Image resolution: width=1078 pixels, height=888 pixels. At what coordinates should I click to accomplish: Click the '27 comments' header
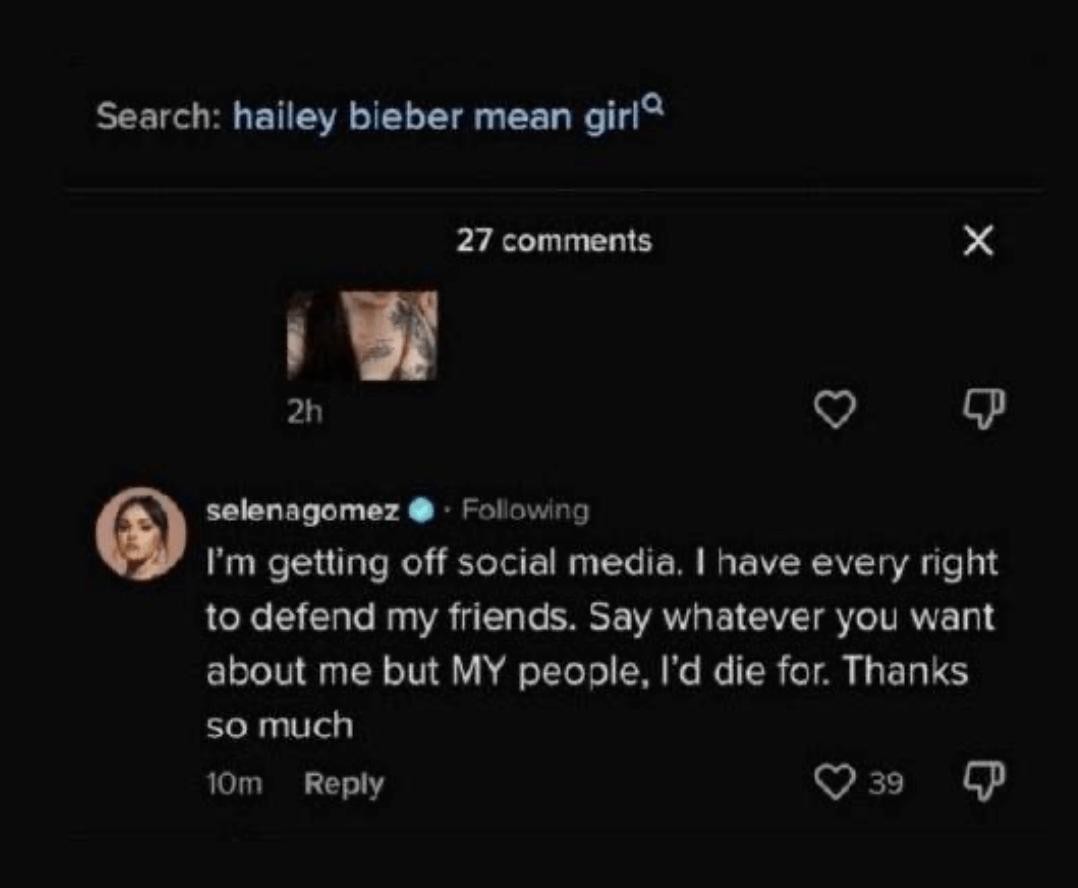(x=554, y=241)
